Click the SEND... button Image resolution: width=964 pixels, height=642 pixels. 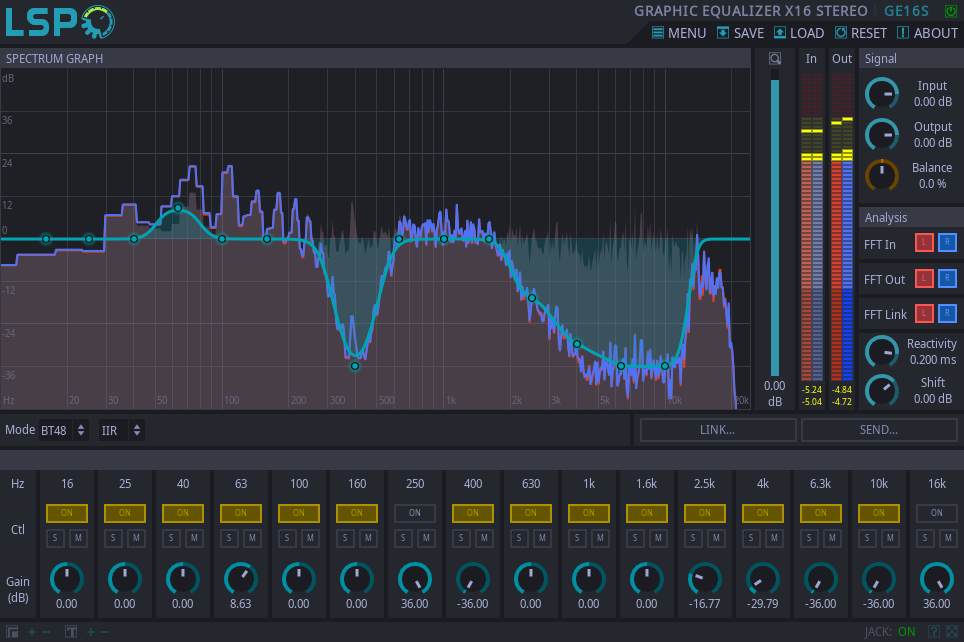pyautogui.click(x=879, y=430)
